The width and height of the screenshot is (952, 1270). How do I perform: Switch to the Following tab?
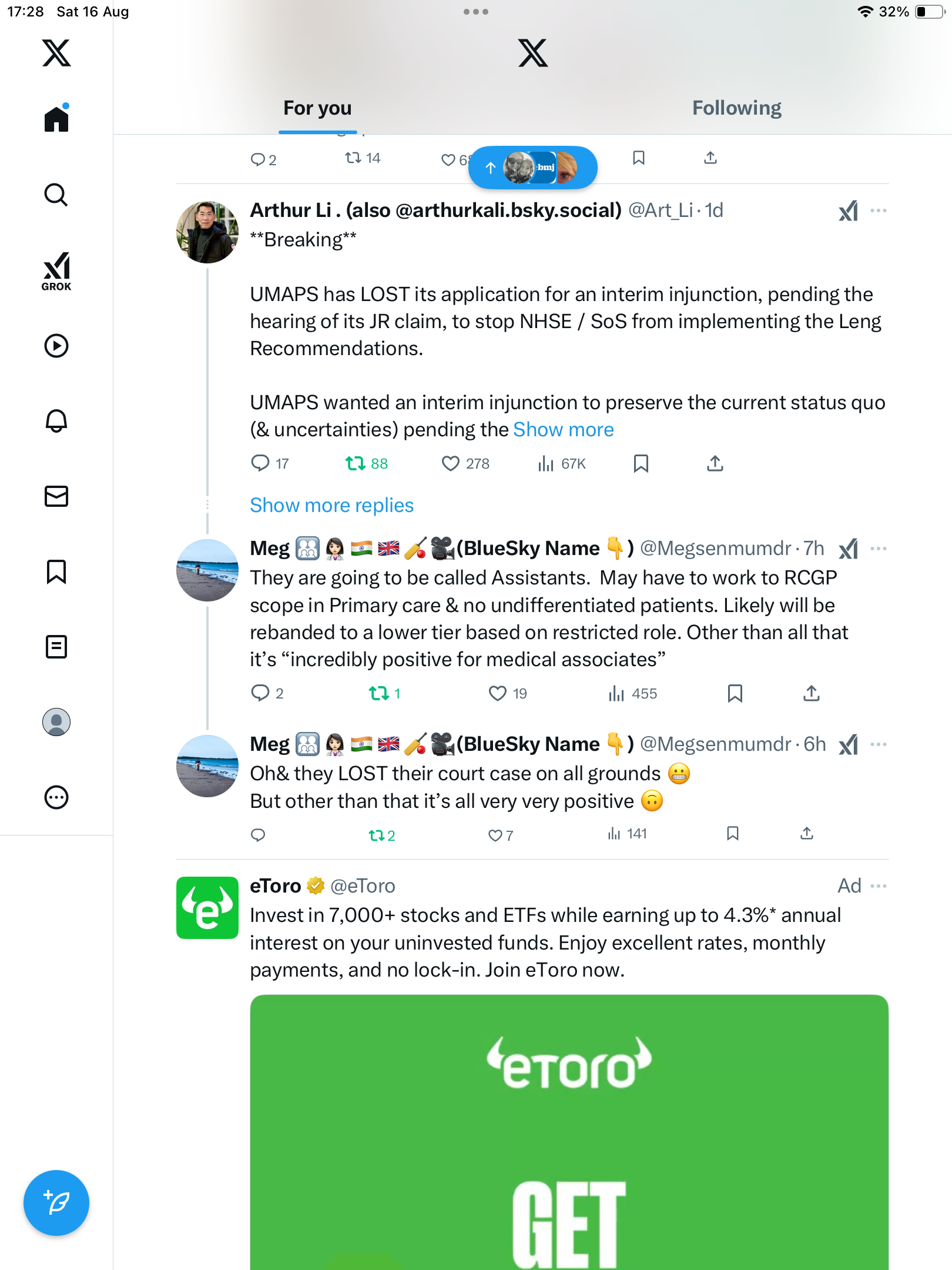736,108
